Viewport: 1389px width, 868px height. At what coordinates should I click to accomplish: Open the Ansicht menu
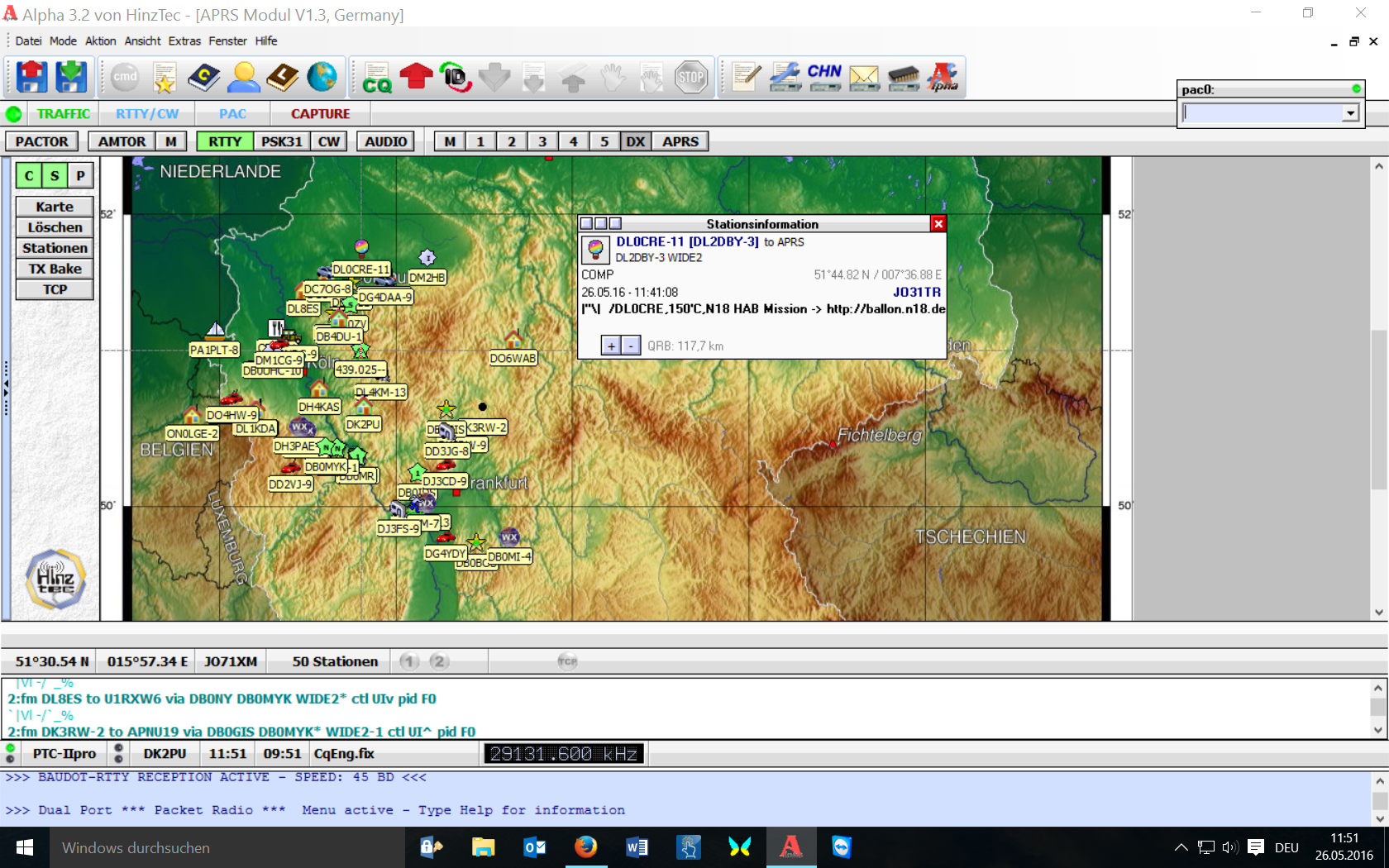[x=143, y=41]
